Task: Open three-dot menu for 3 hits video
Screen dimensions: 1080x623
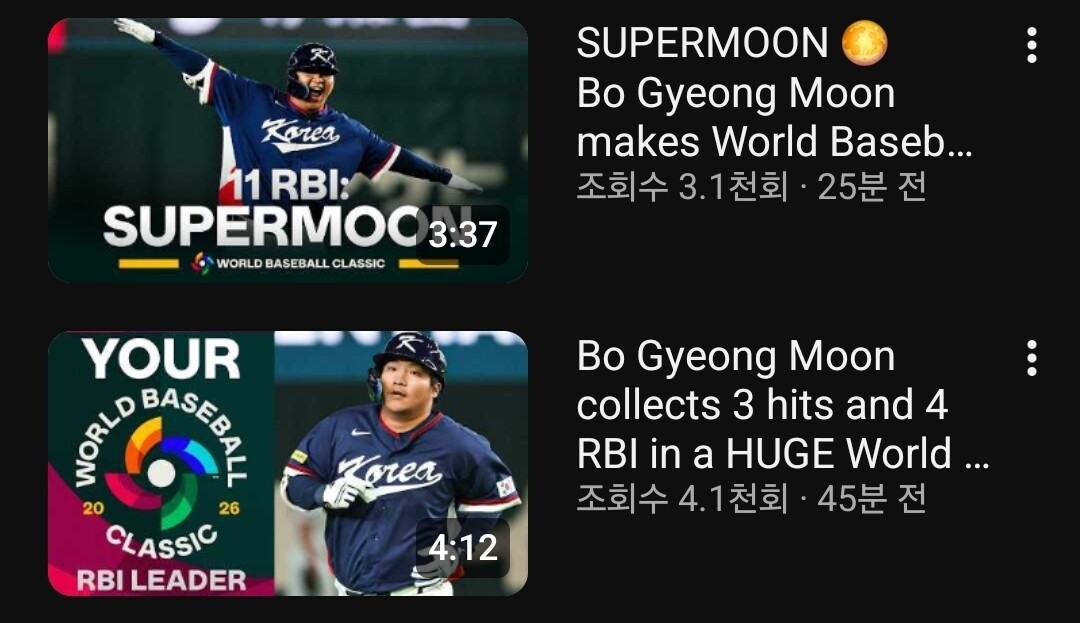Action: pyautogui.click(x=1031, y=358)
